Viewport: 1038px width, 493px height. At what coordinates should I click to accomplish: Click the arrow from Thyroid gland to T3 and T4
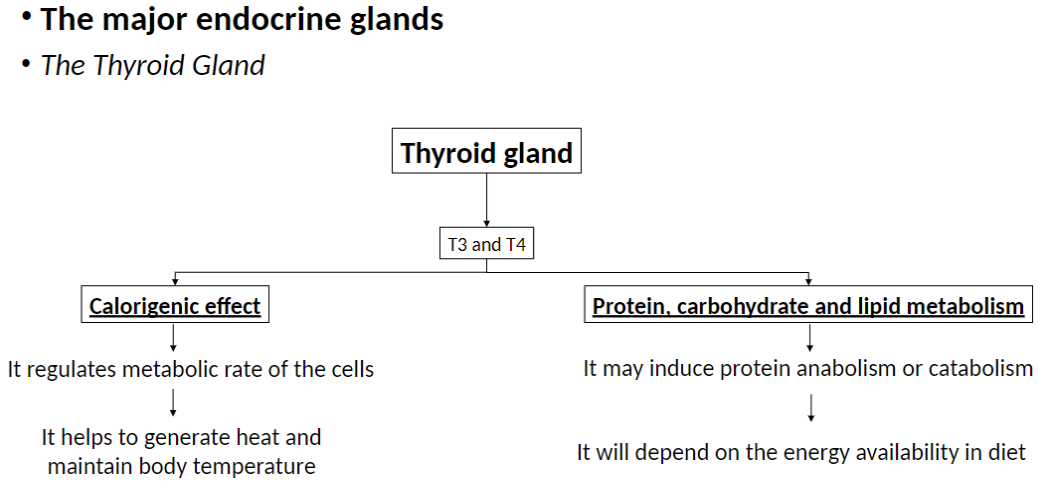coord(486,199)
